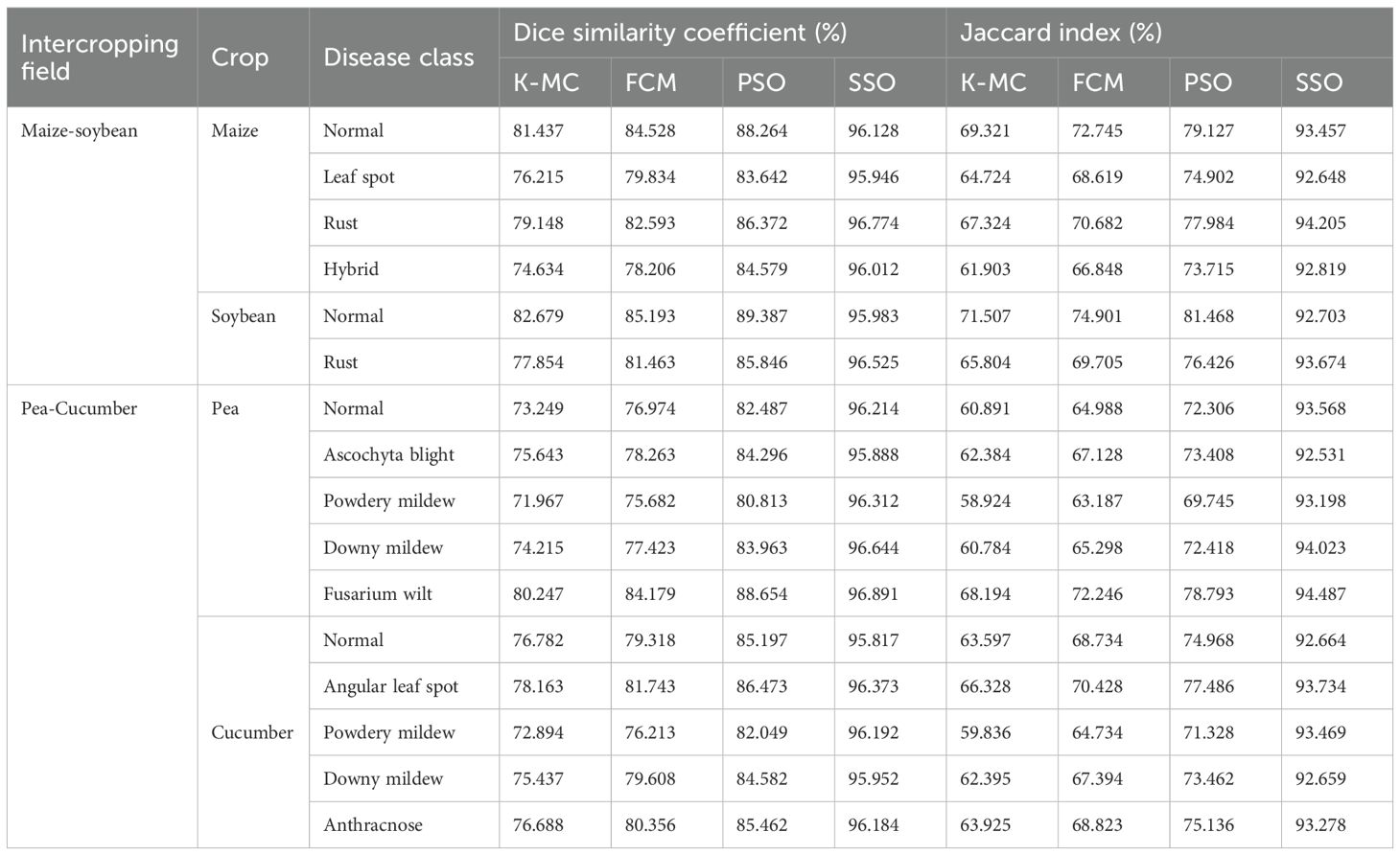Select the Pea-Cucumber field cell
Screen dimensions: 1400x855
point(80,408)
